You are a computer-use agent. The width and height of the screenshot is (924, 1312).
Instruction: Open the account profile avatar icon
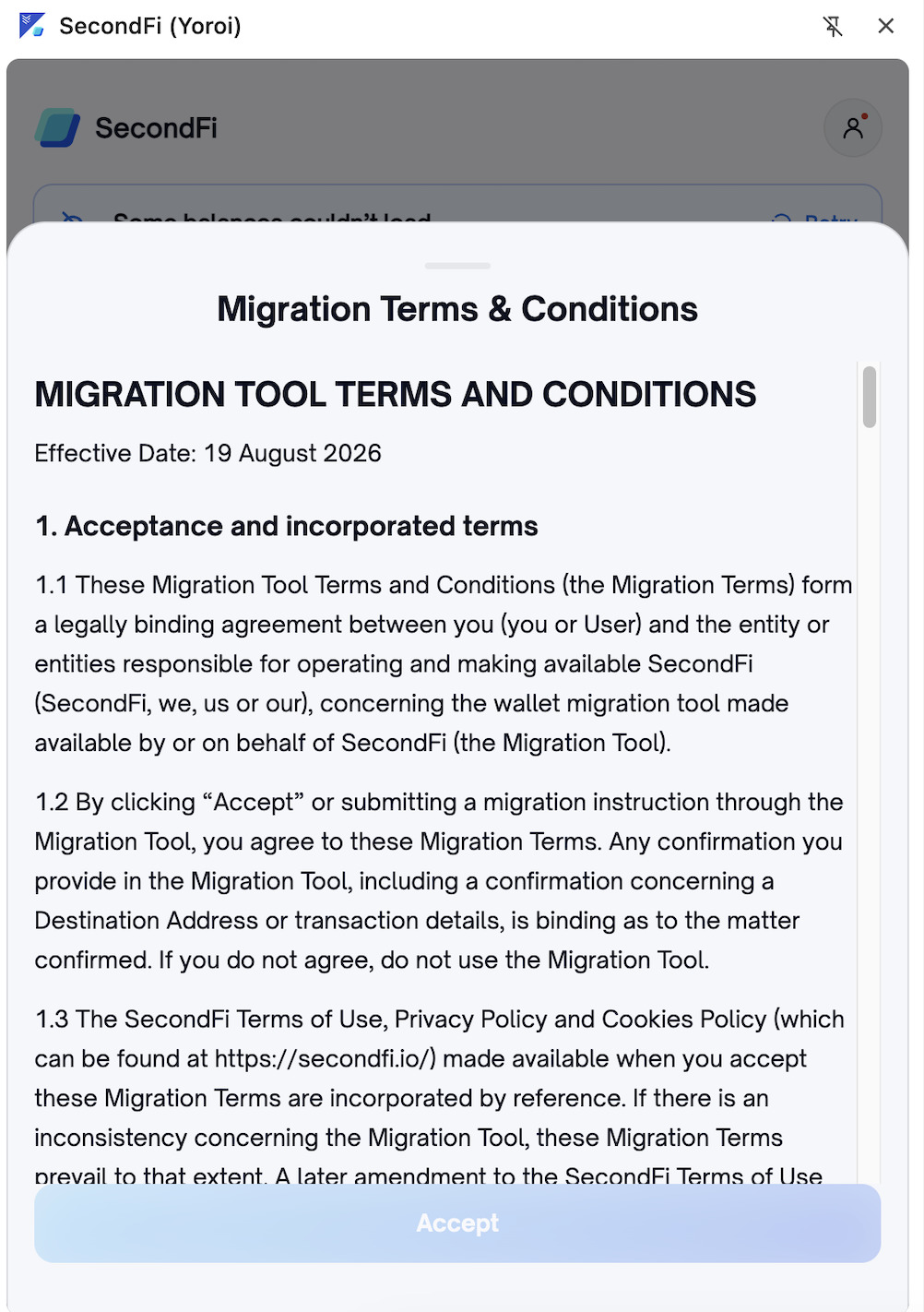click(x=853, y=127)
